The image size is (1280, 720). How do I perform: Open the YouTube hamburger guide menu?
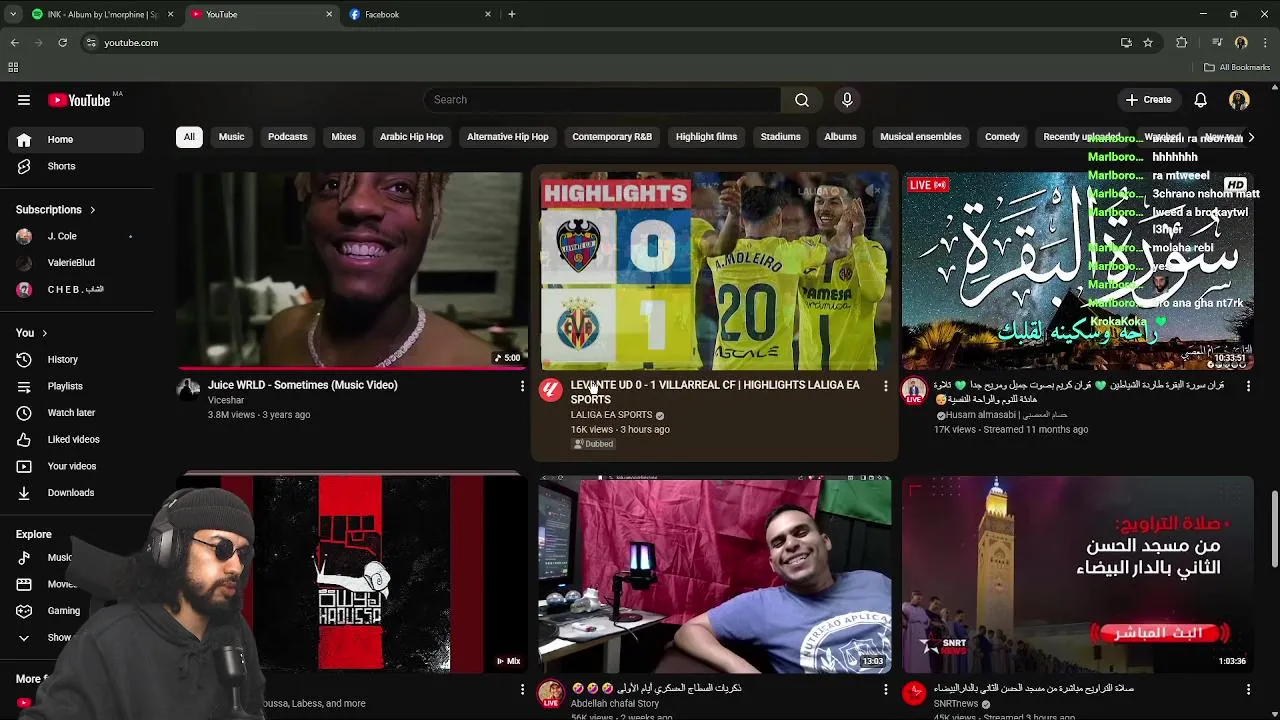24,100
